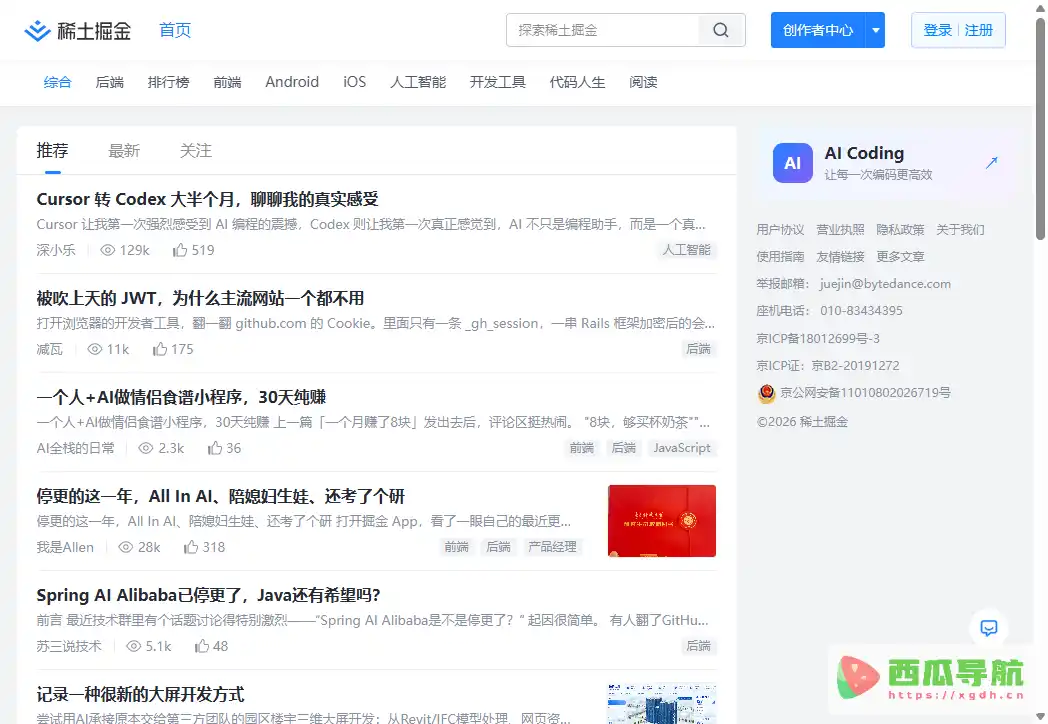The width and height of the screenshot is (1048, 724).
Task: Click the JavaScript tag
Action: click(682, 448)
